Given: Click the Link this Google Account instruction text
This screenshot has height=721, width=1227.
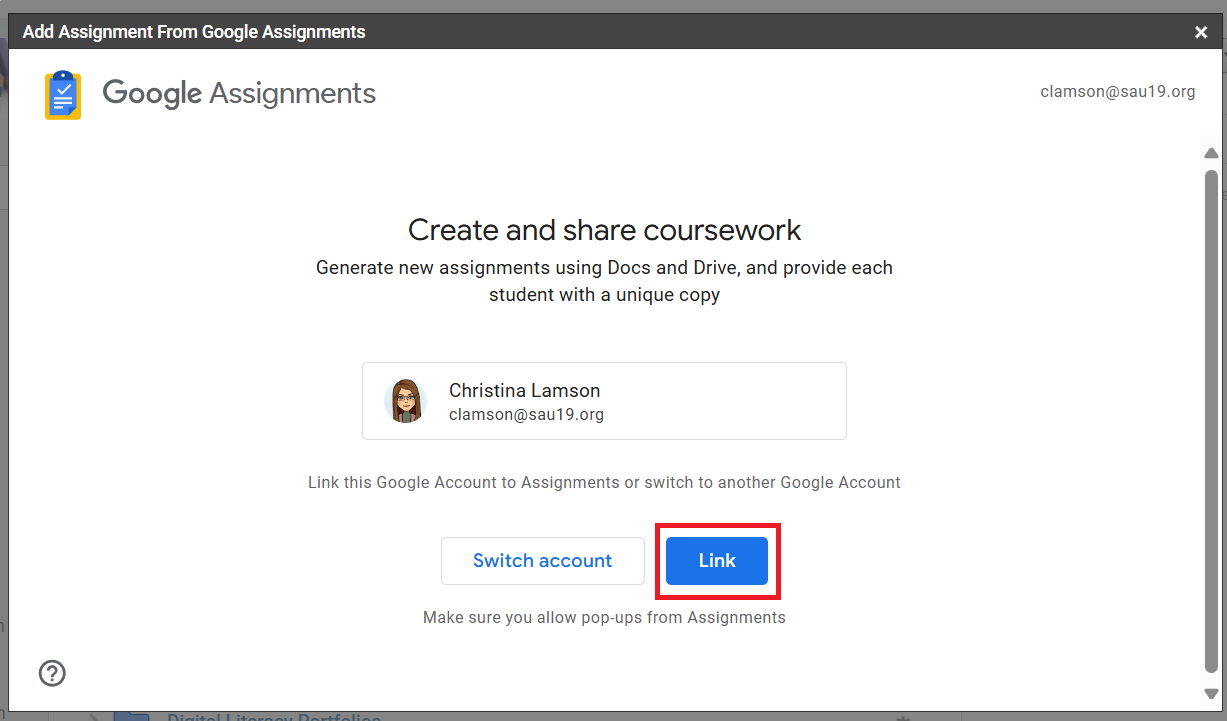Looking at the screenshot, I should coord(604,483).
